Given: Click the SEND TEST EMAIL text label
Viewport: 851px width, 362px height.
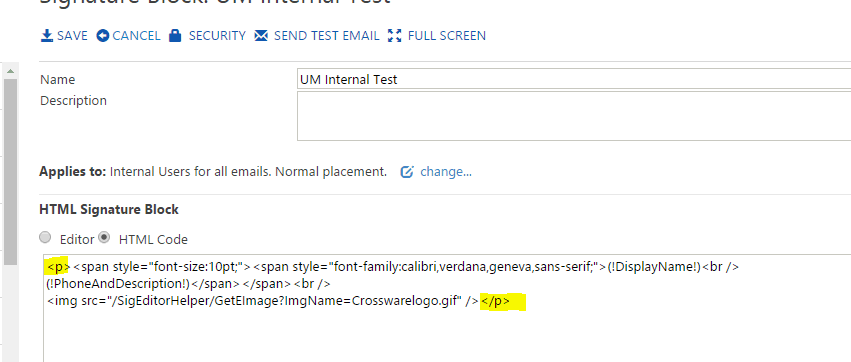Looking at the screenshot, I should click(327, 36).
